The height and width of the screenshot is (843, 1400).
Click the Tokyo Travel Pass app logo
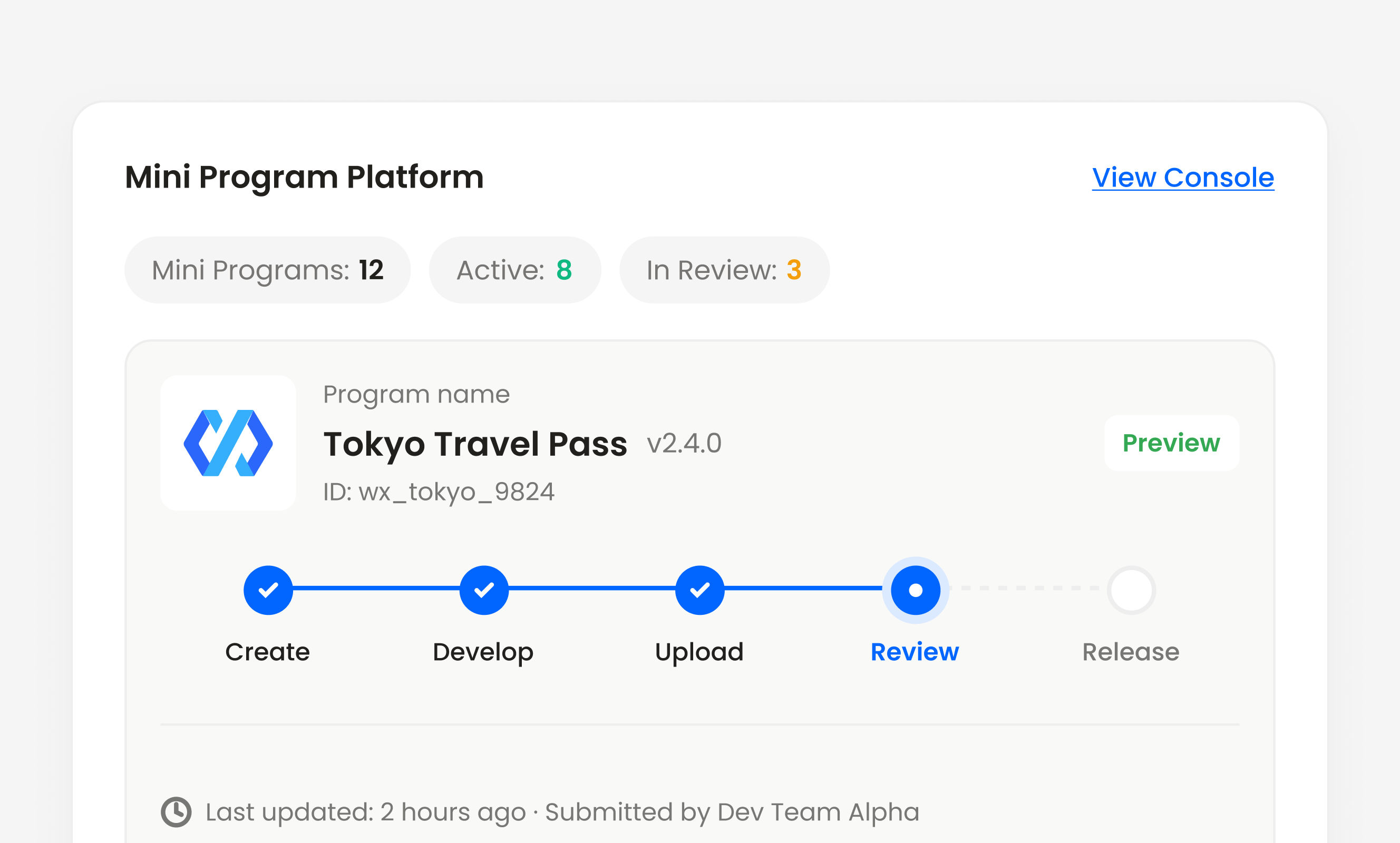coord(228,443)
